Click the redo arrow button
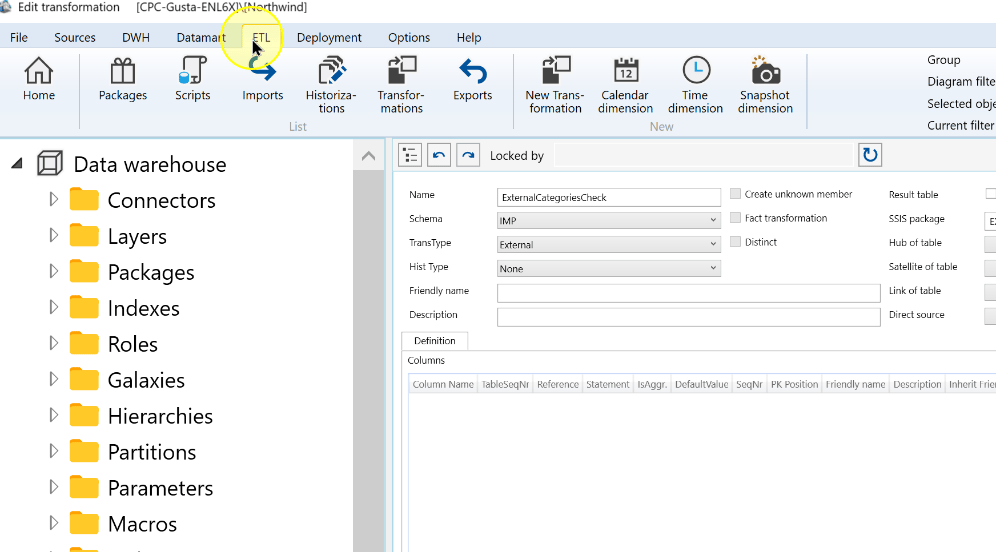 [x=468, y=155]
